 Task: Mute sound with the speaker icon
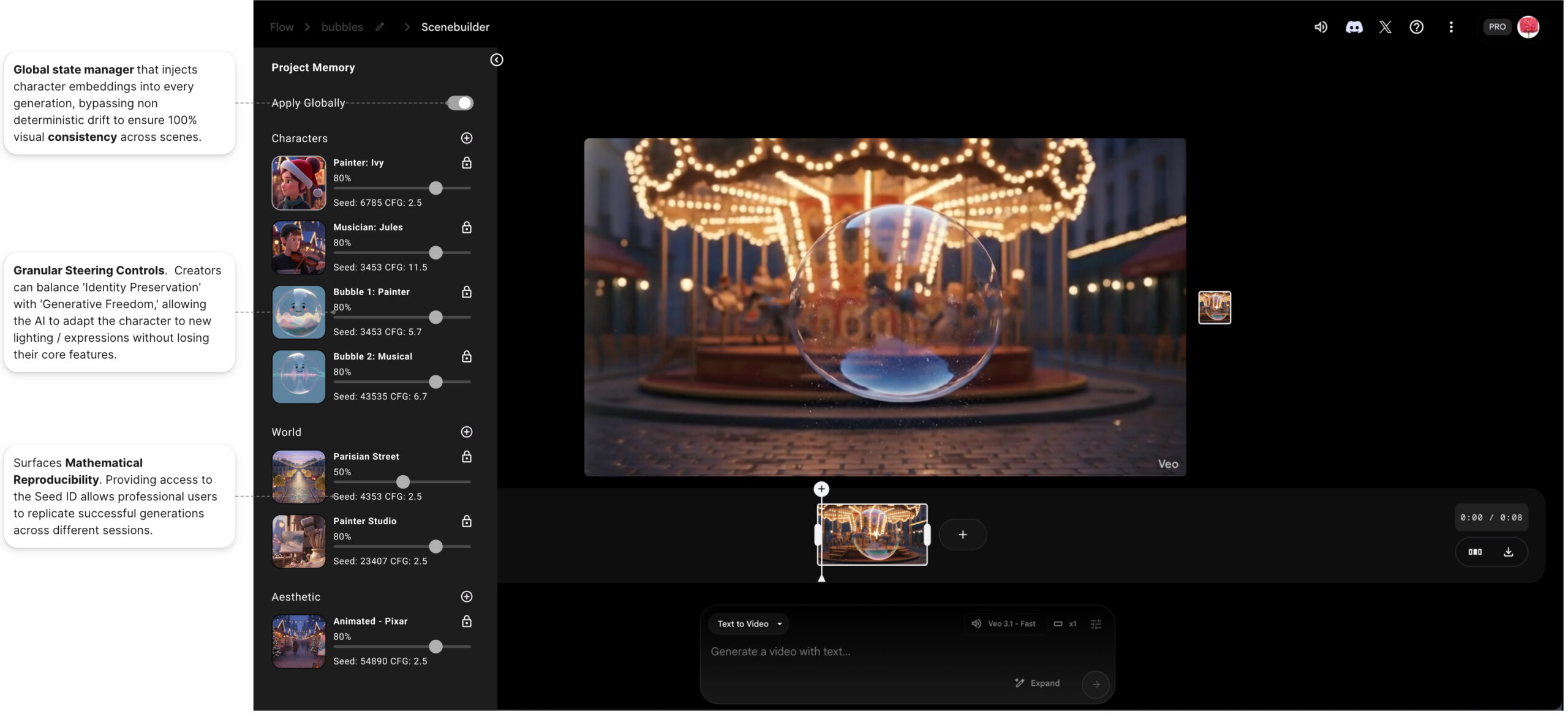(1321, 27)
